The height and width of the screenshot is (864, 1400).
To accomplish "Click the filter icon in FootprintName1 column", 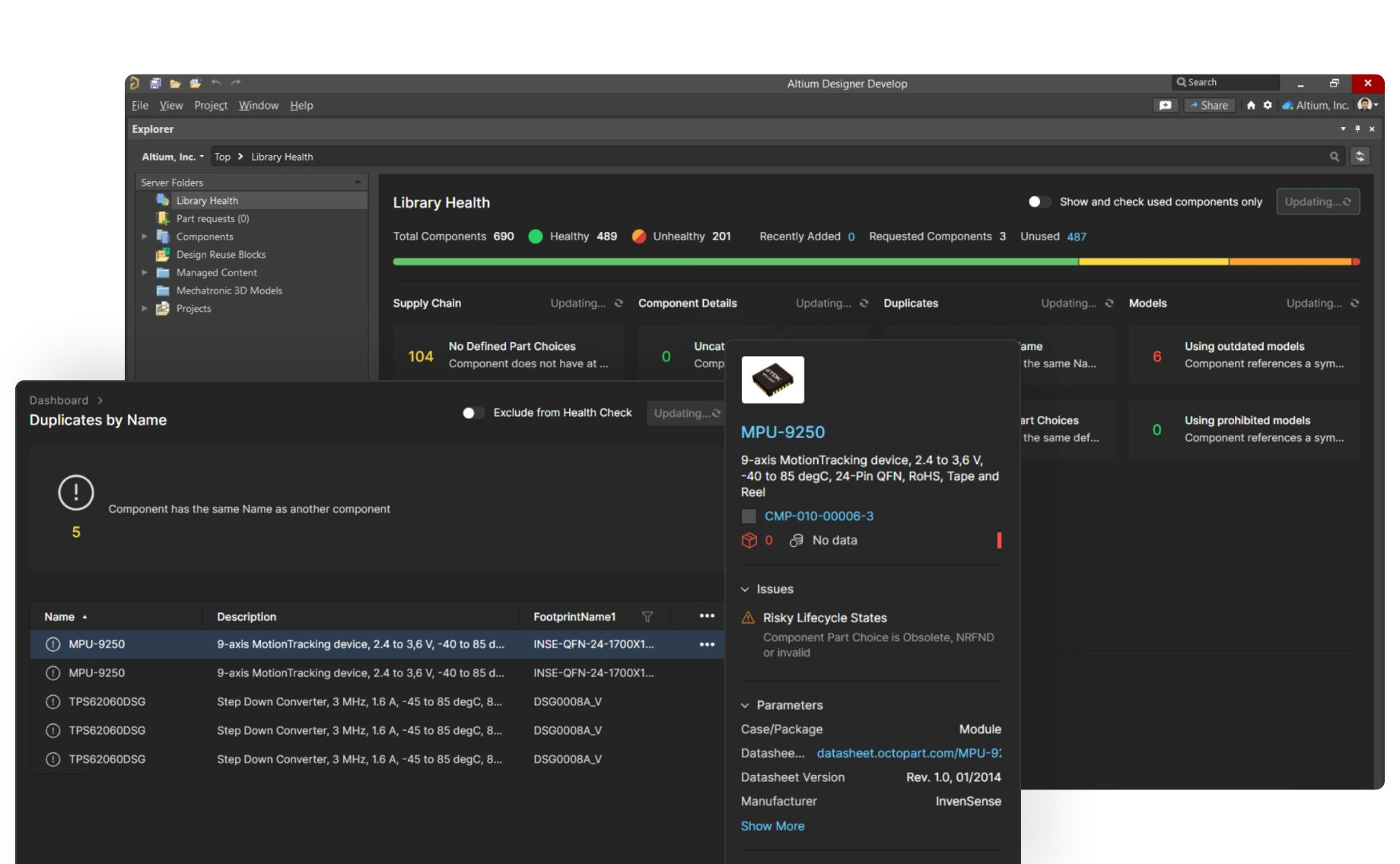I will tap(647, 617).
